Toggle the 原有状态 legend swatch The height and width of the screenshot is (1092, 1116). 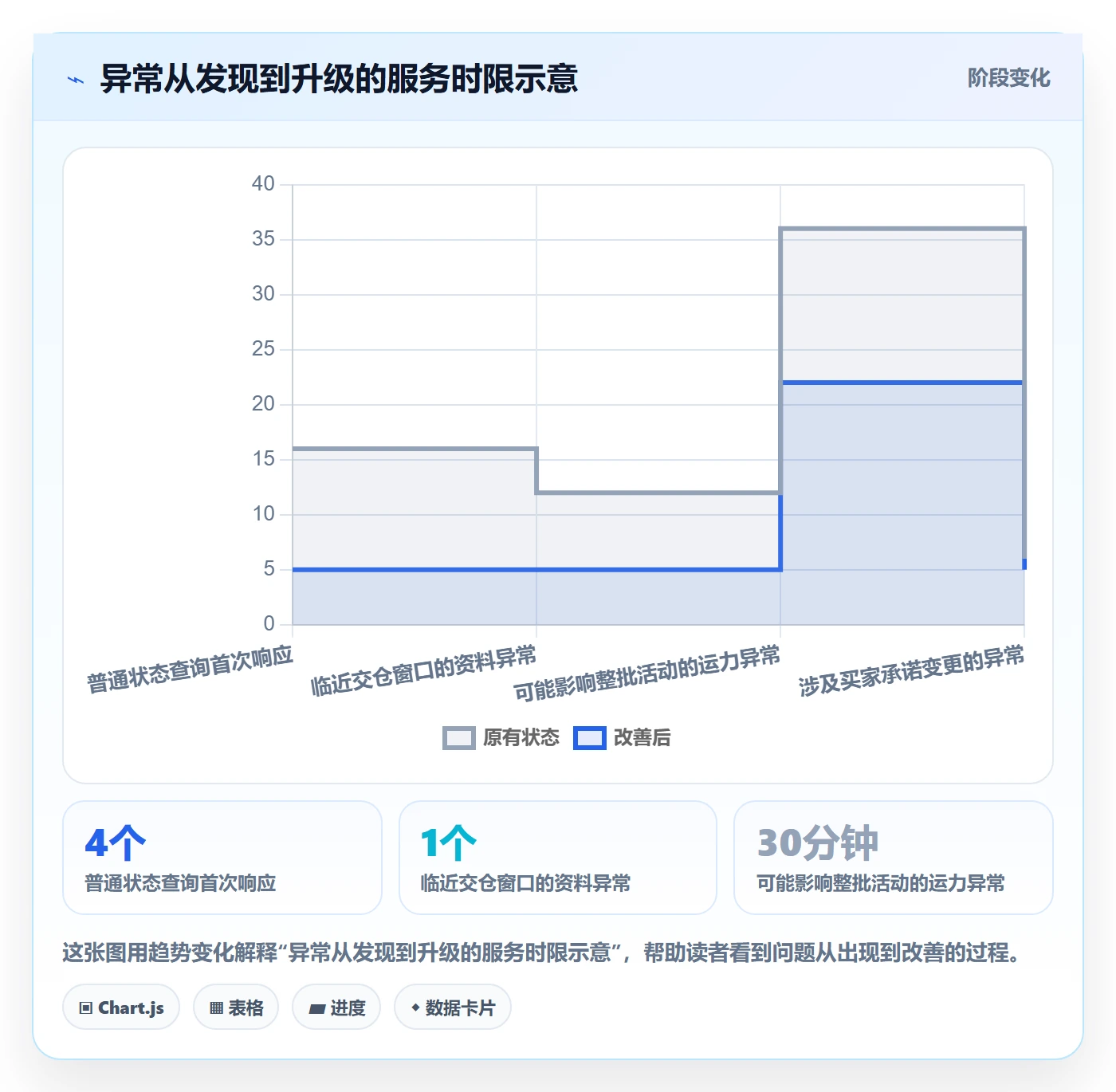(458, 738)
